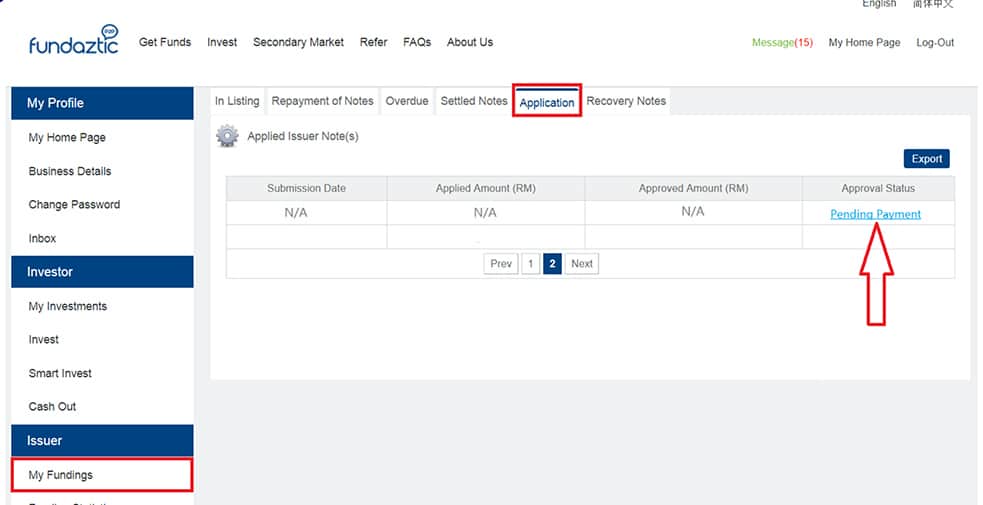Open the Message(15) notifications link
The height and width of the screenshot is (505, 983).
[782, 43]
